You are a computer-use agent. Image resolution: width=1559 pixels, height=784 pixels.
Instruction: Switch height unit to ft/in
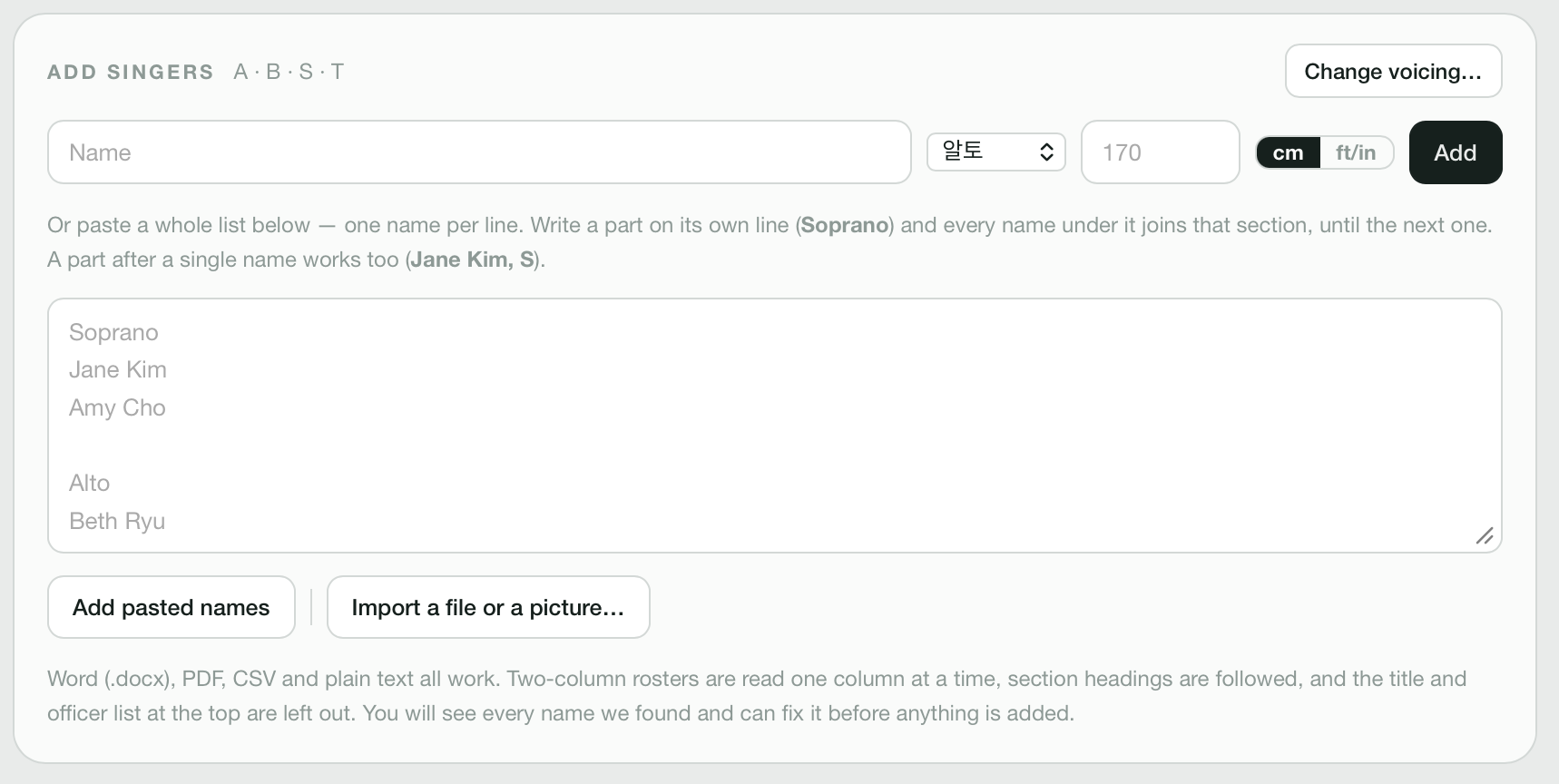coord(1356,152)
